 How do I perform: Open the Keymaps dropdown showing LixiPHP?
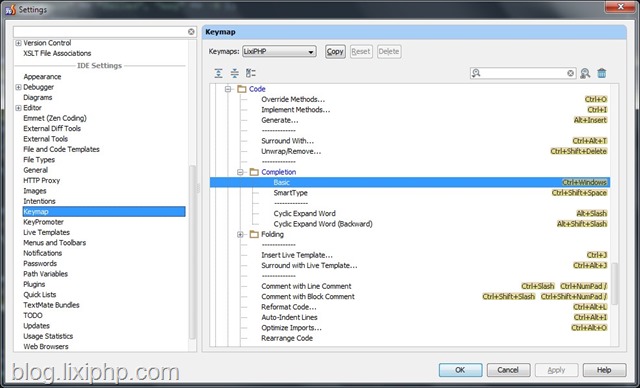[279, 51]
